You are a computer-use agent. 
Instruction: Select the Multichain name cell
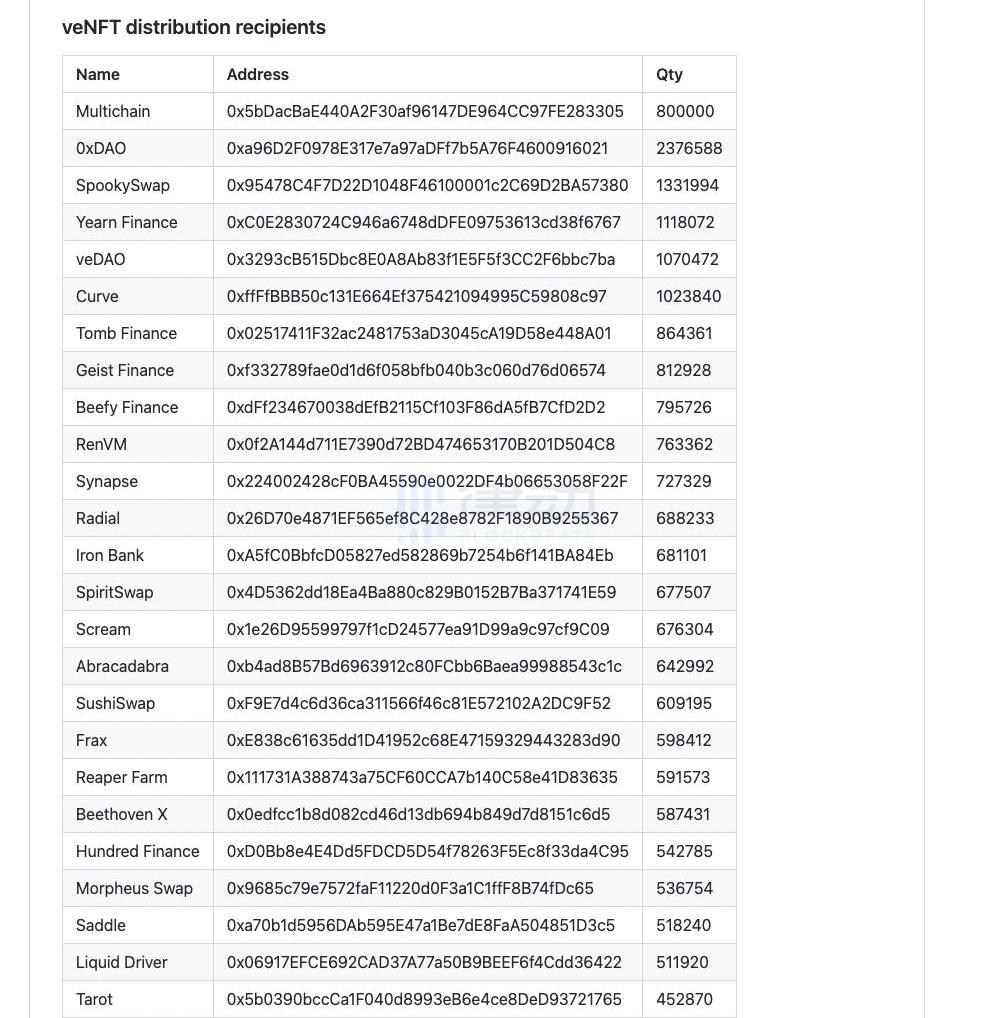coord(113,111)
